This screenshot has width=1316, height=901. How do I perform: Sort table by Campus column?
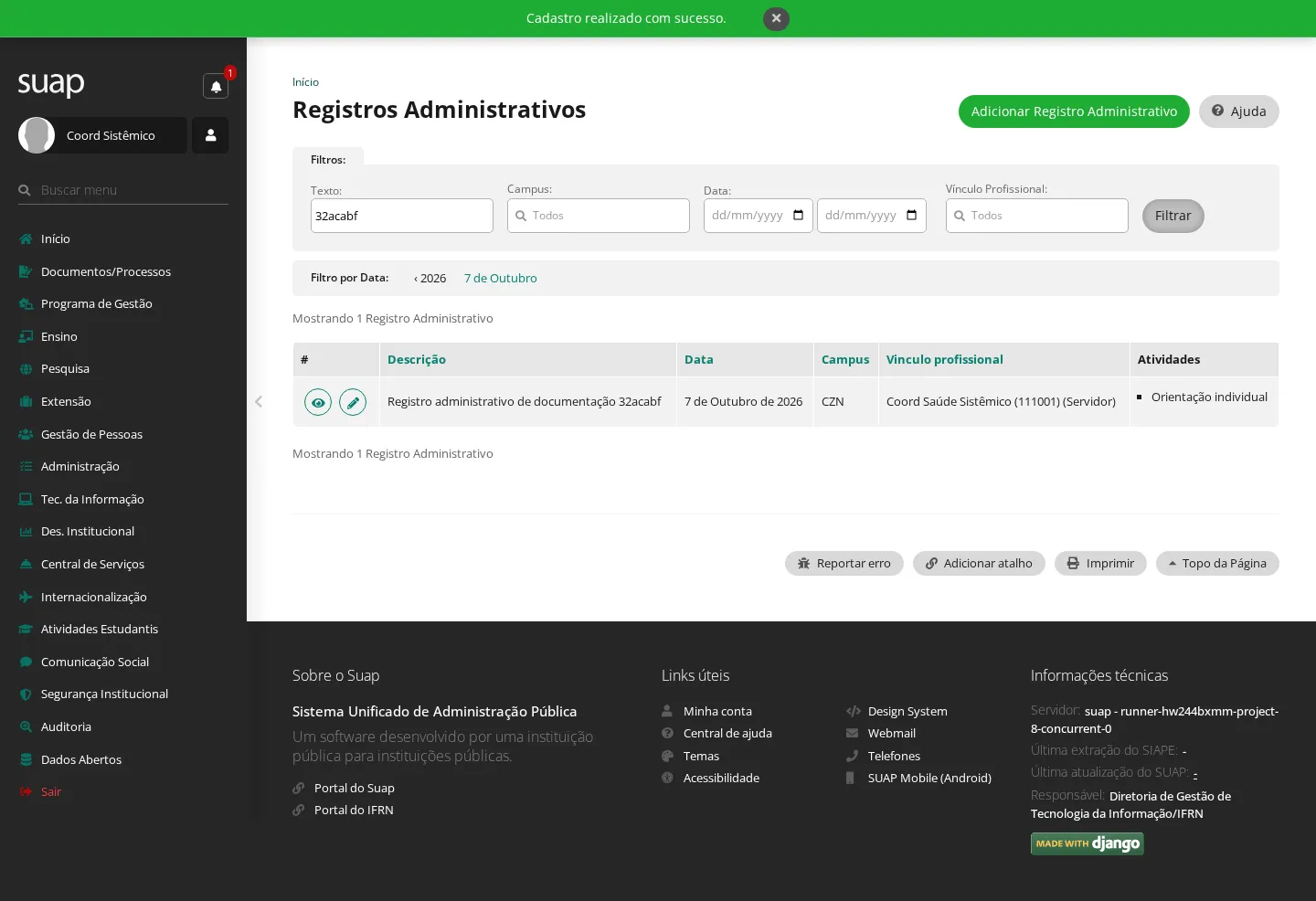click(845, 359)
